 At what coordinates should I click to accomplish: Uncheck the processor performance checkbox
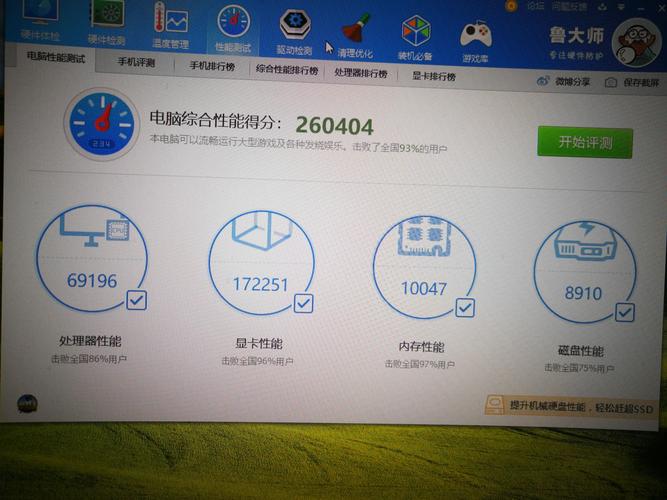click(137, 300)
